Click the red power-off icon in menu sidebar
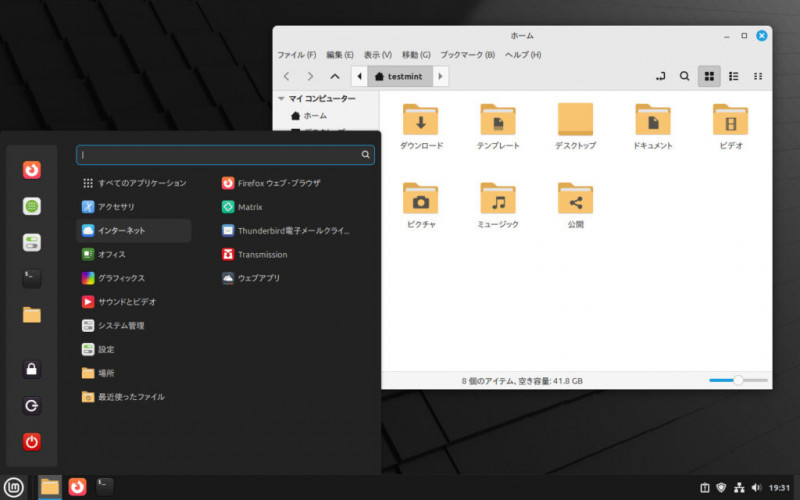 [x=32, y=441]
